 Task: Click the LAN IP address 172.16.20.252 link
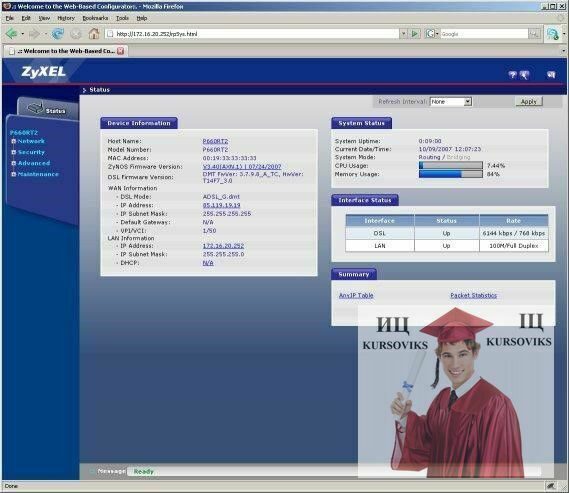[x=223, y=246]
